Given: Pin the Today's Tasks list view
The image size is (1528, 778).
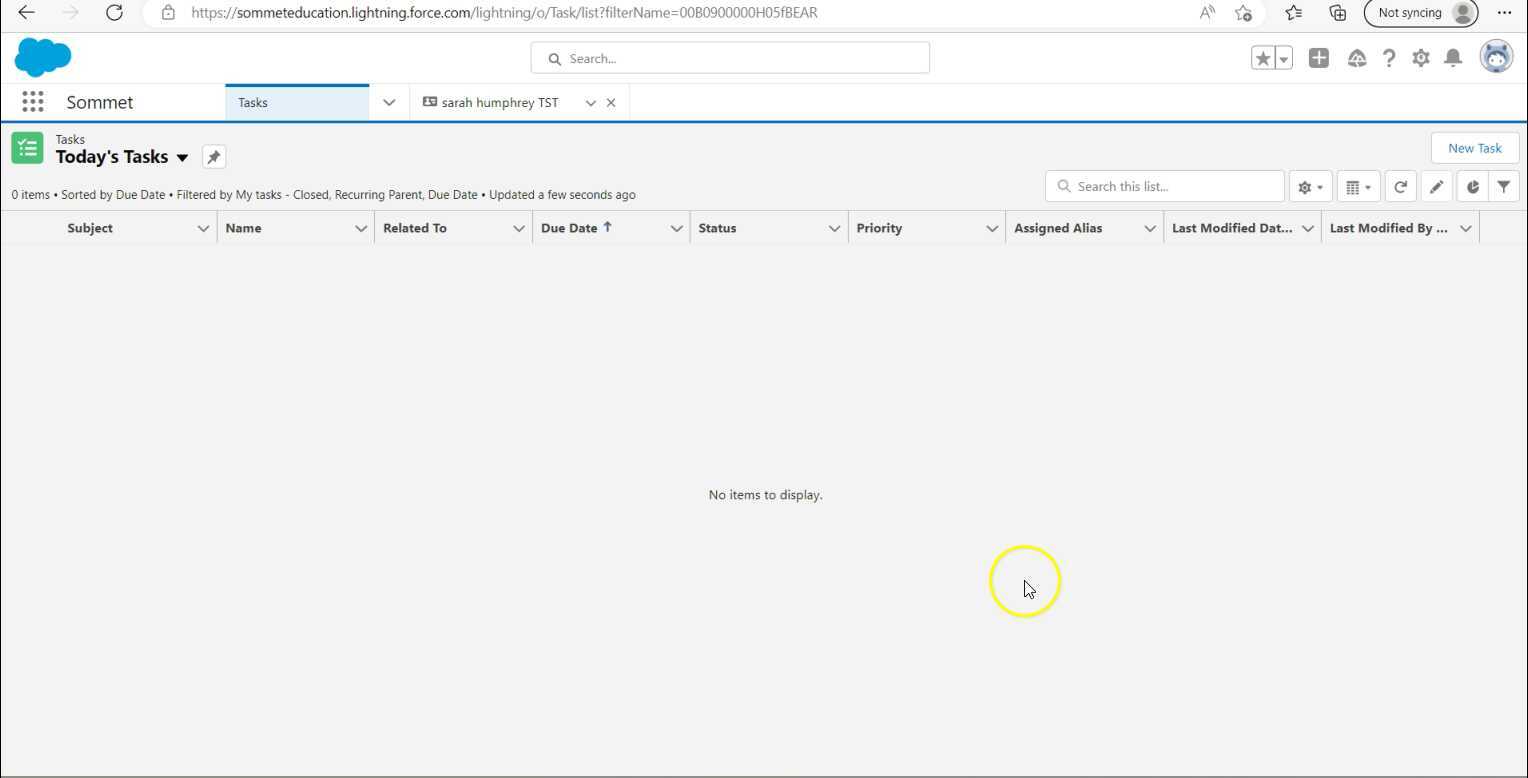Looking at the screenshot, I should pos(213,156).
